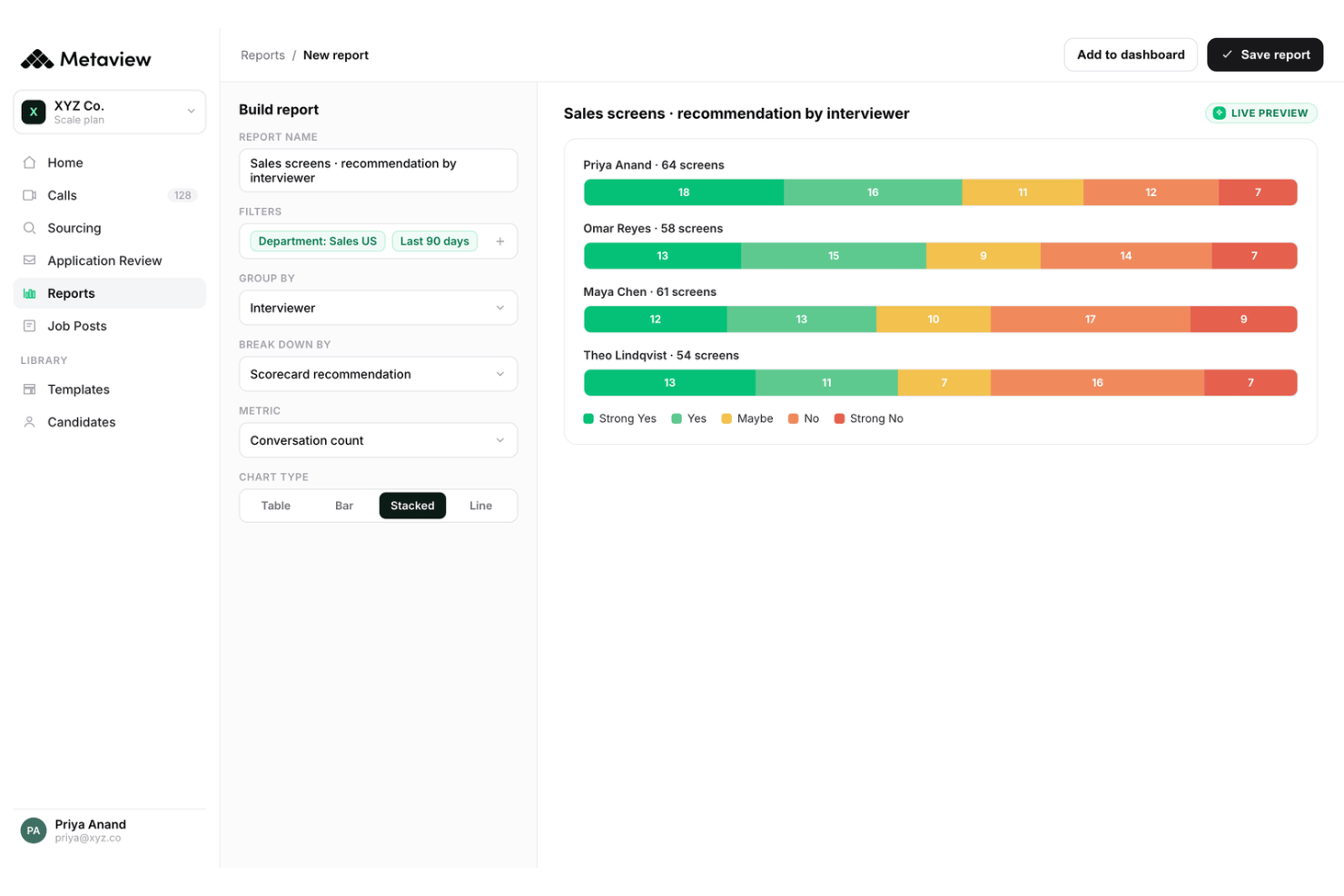Click the Calls video icon
Viewport: 1344px width, 896px height.
click(x=29, y=195)
